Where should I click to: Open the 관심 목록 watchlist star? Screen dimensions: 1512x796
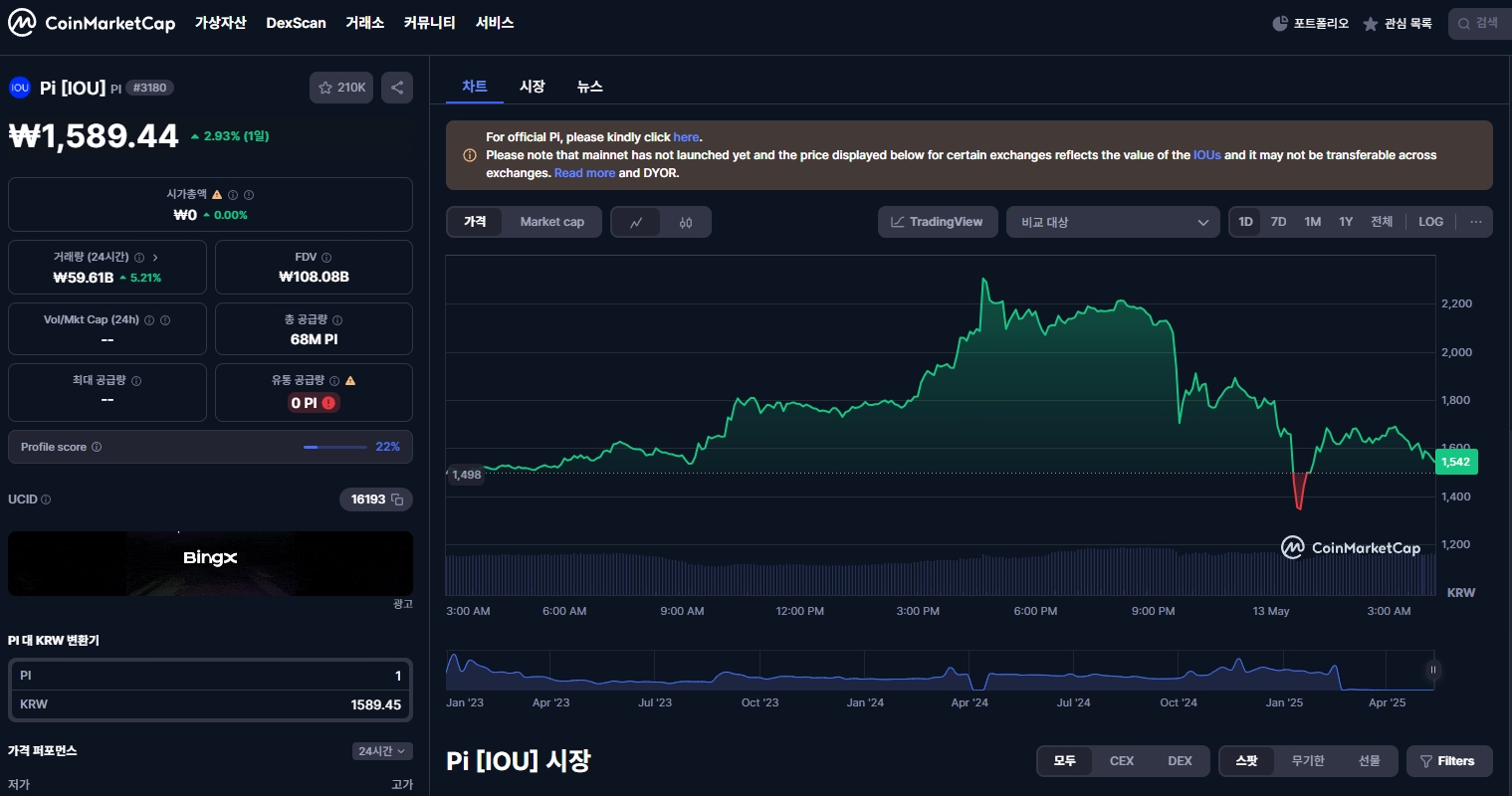[x=1371, y=23]
